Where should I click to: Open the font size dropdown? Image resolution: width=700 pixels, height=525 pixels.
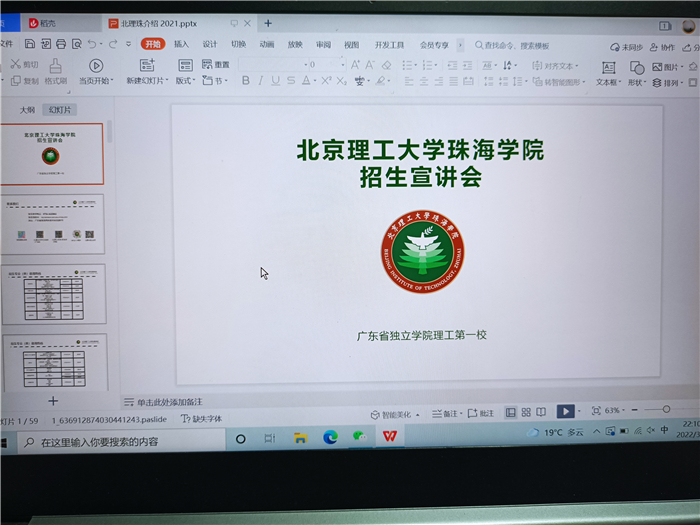coord(343,65)
